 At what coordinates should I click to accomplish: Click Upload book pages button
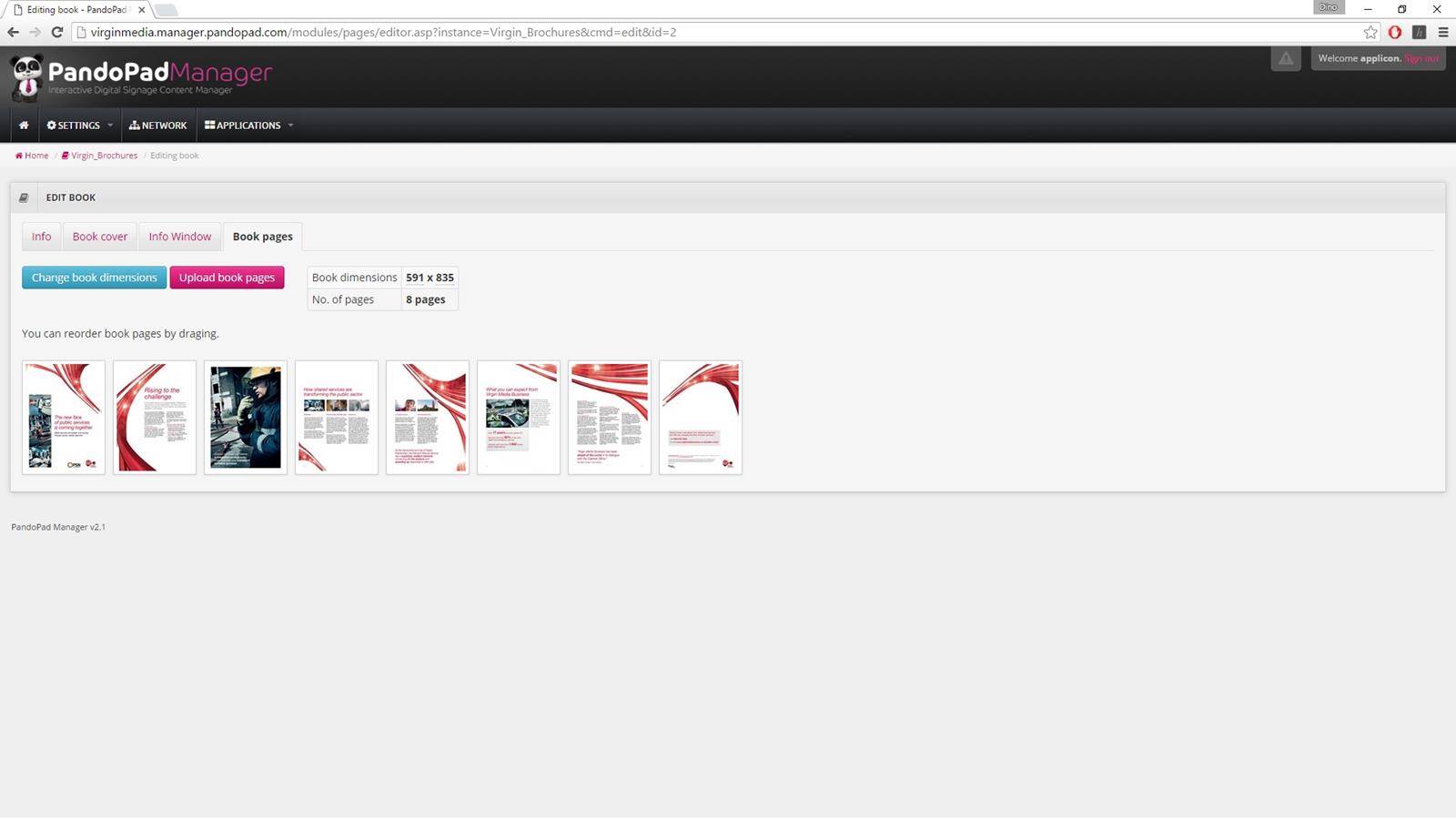pos(227,278)
